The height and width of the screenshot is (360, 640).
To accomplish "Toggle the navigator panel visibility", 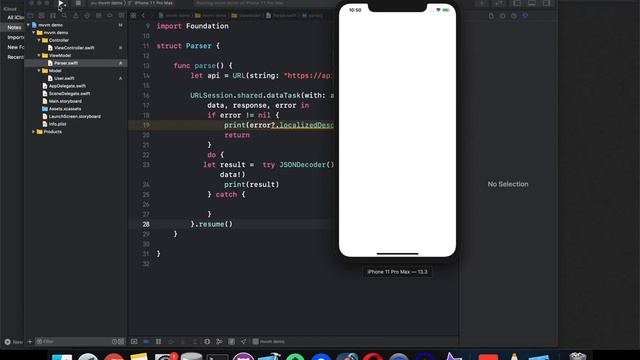I will (517, 3).
